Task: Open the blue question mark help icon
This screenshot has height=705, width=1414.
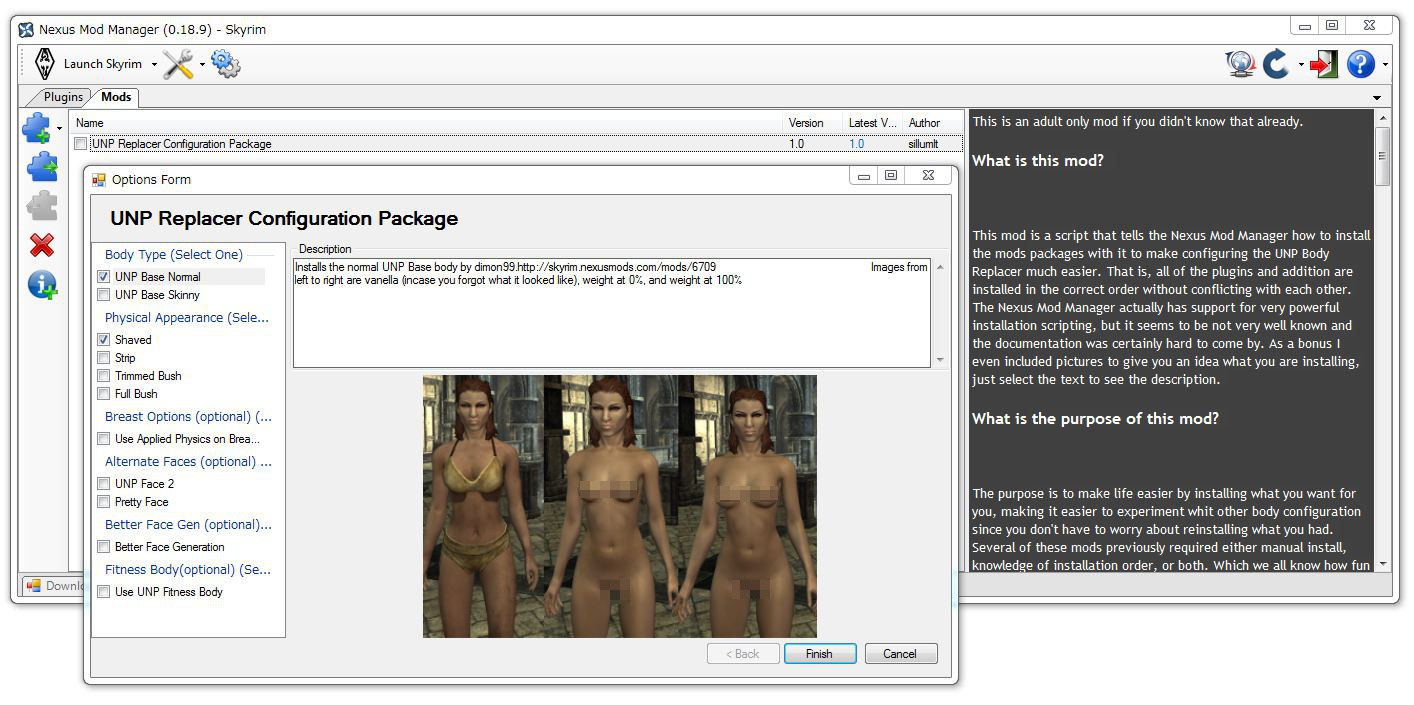Action: [x=1361, y=65]
